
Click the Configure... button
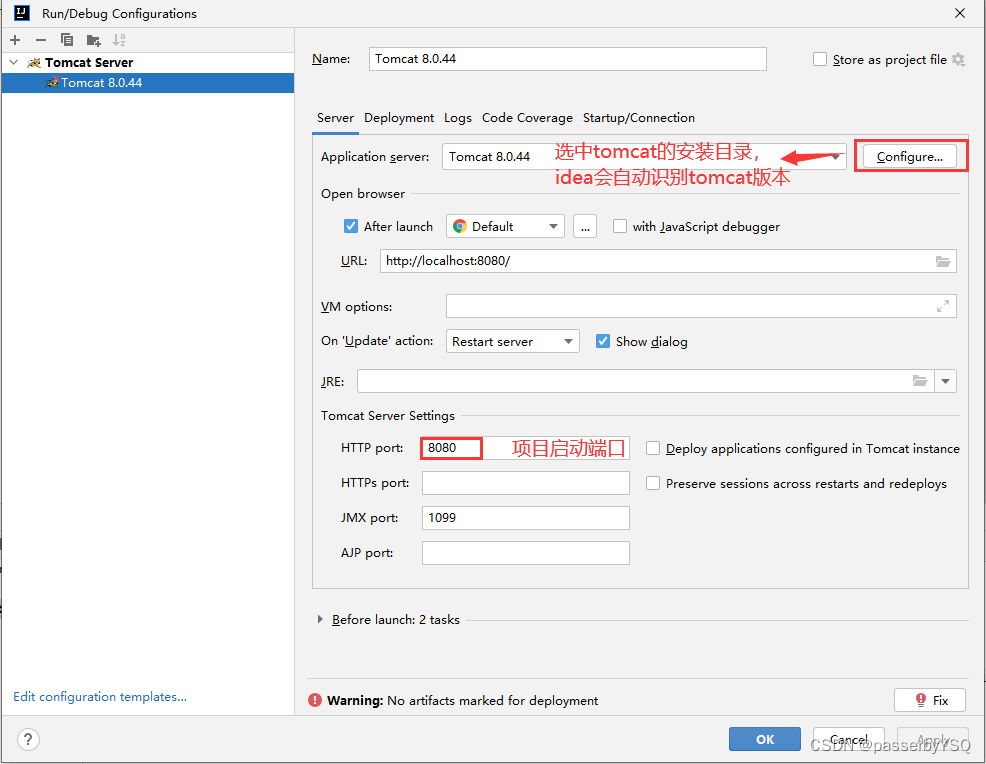909,157
